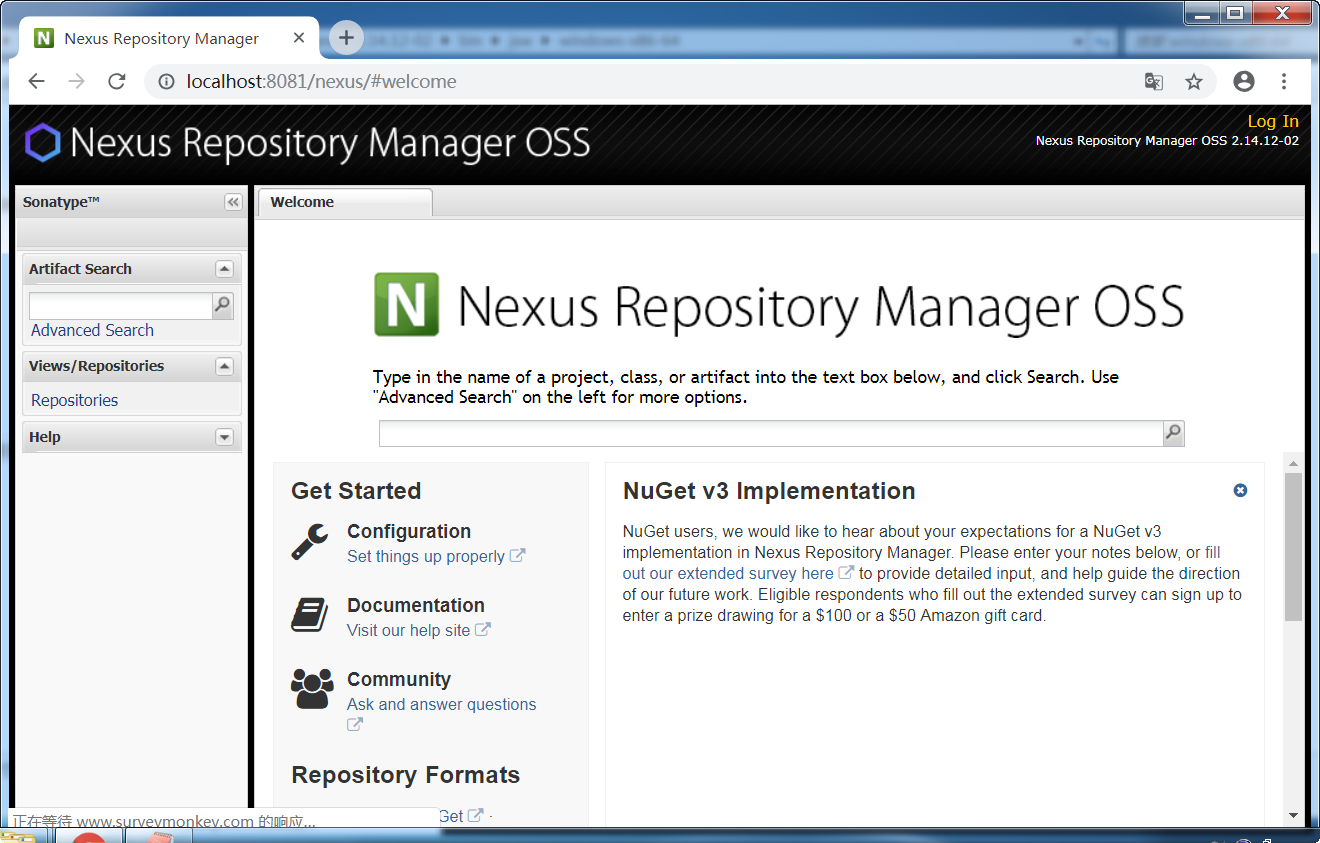Open Repositories view
1320x843 pixels.
(x=74, y=400)
